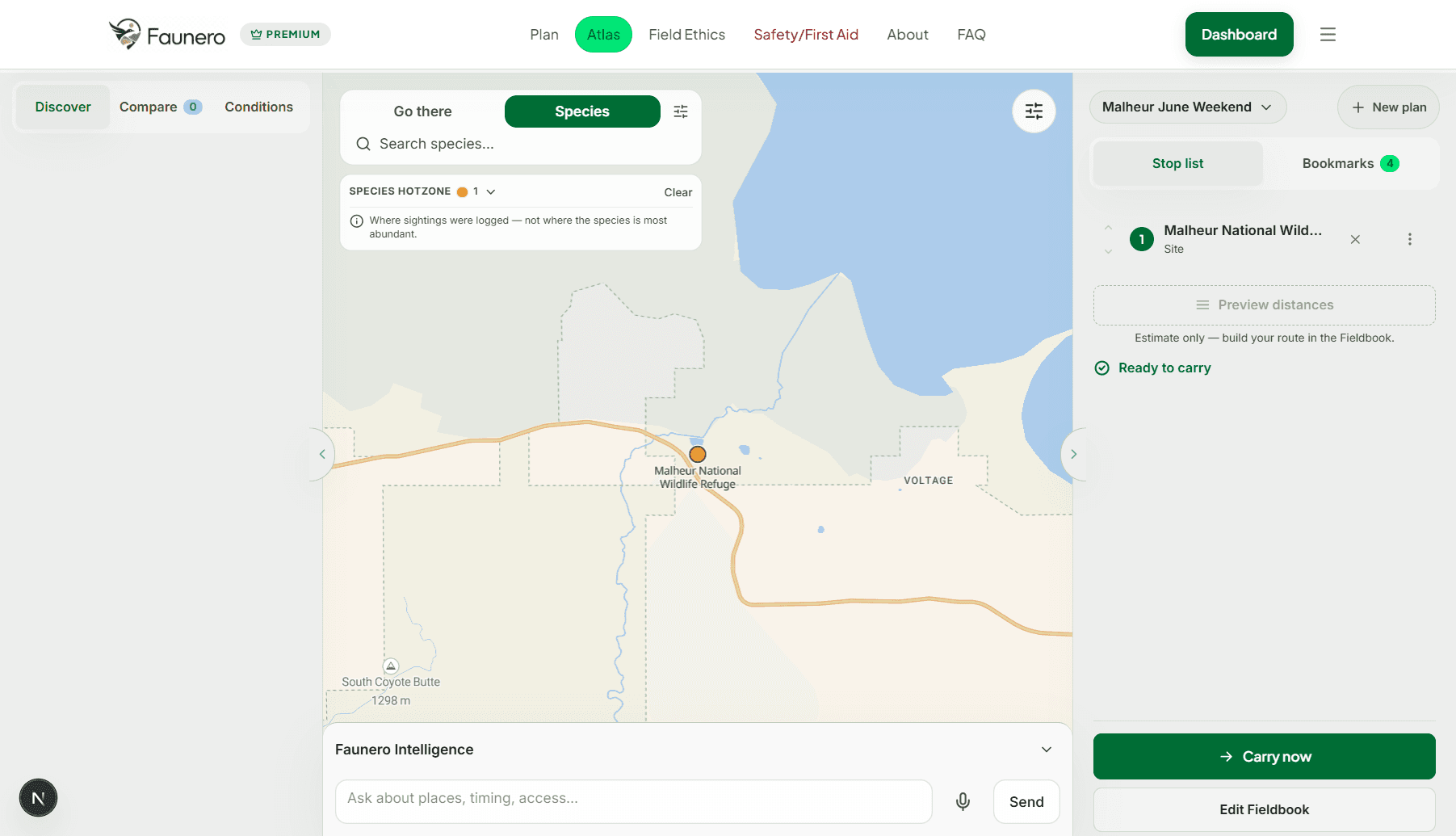This screenshot has width=1456, height=836.
Task: Open the Plan menu item
Action: (x=544, y=35)
